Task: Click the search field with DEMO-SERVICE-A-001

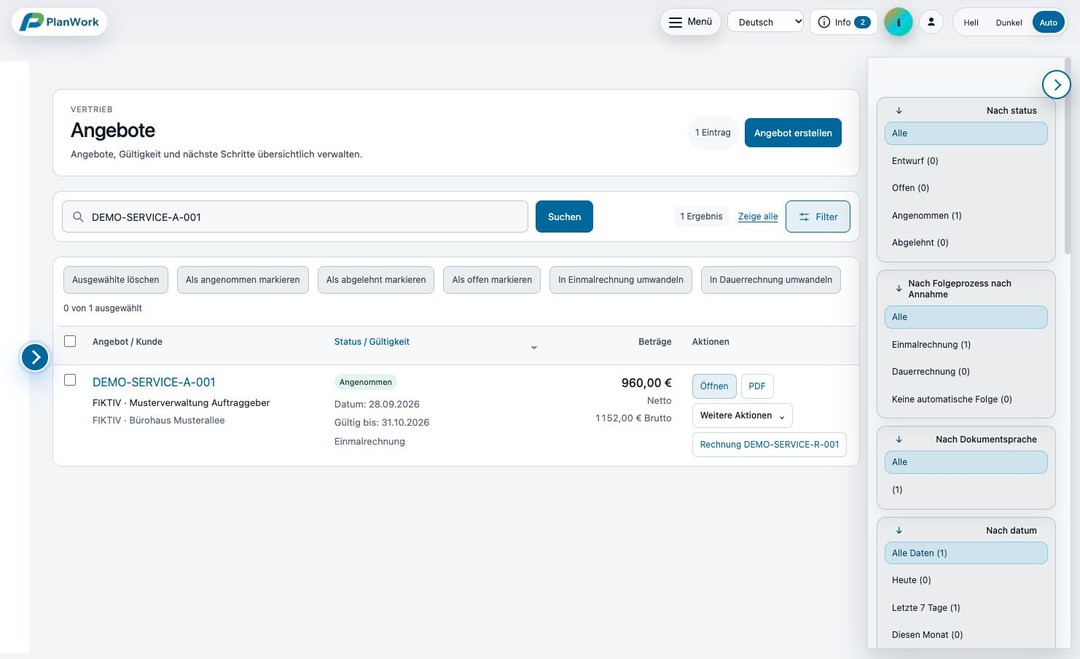Action: pyautogui.click(x=295, y=217)
